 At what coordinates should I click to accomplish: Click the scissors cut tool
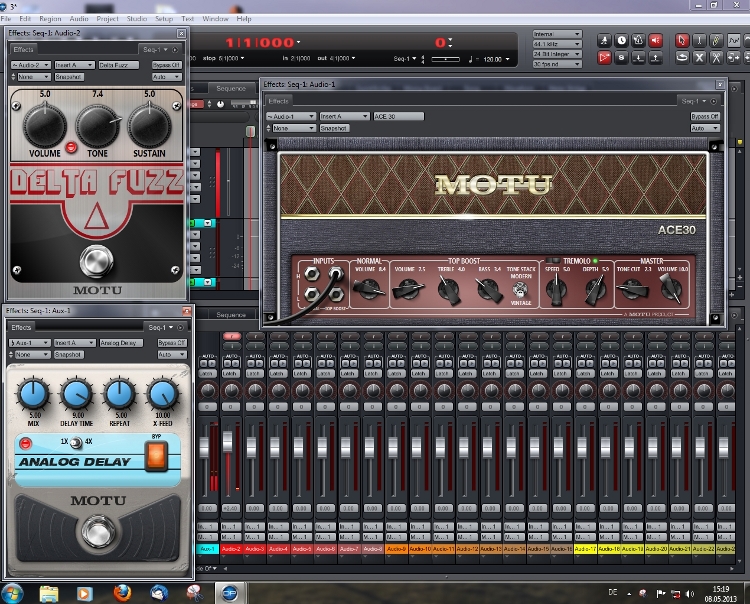point(716,58)
